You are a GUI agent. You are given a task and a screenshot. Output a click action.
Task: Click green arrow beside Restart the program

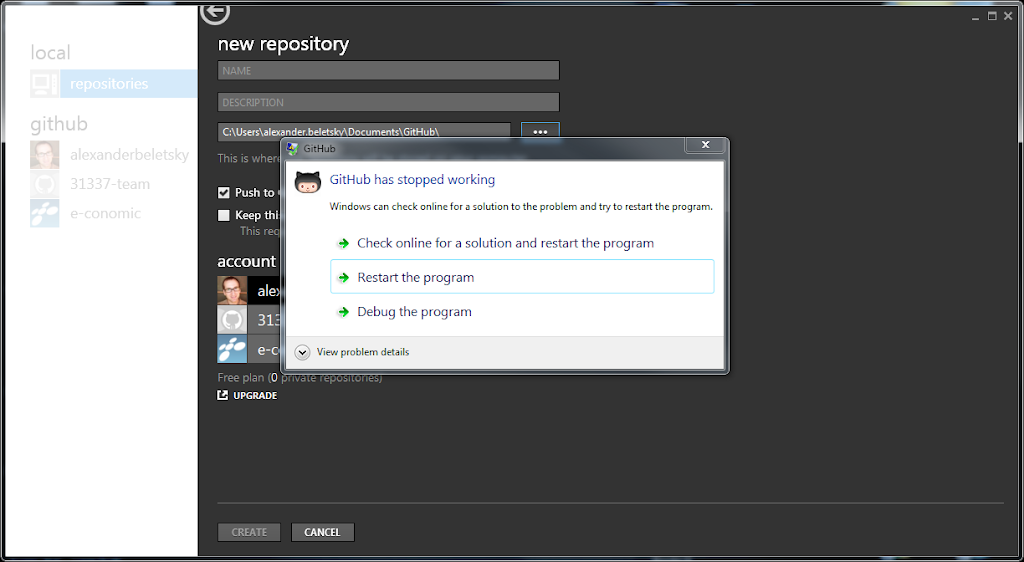click(344, 277)
